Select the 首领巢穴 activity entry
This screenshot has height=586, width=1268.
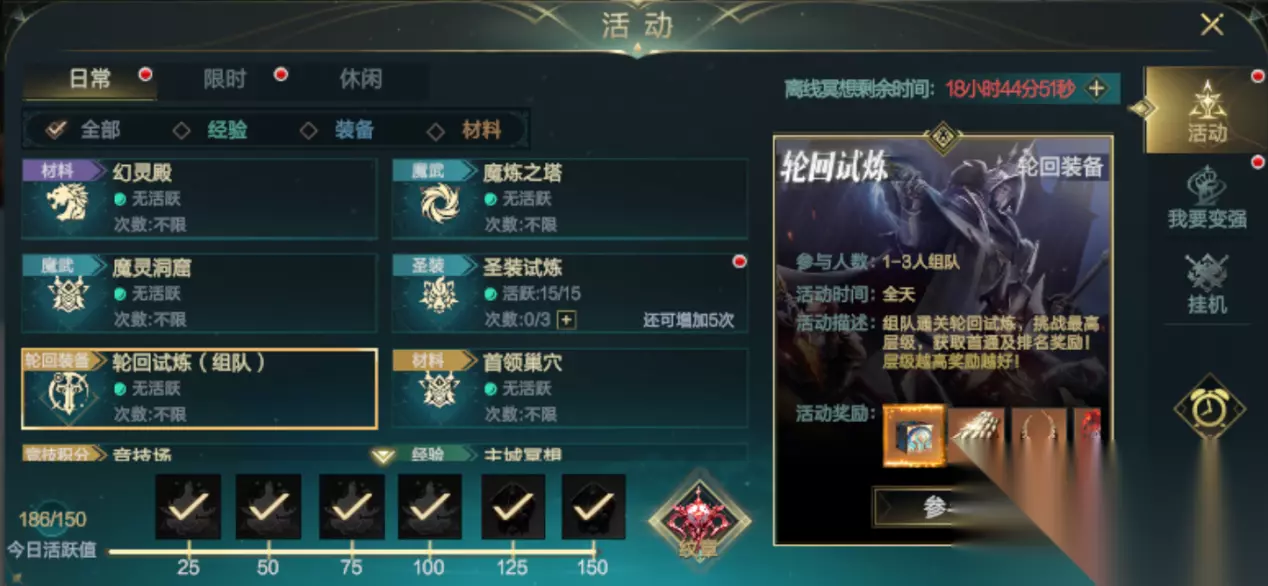coord(570,389)
